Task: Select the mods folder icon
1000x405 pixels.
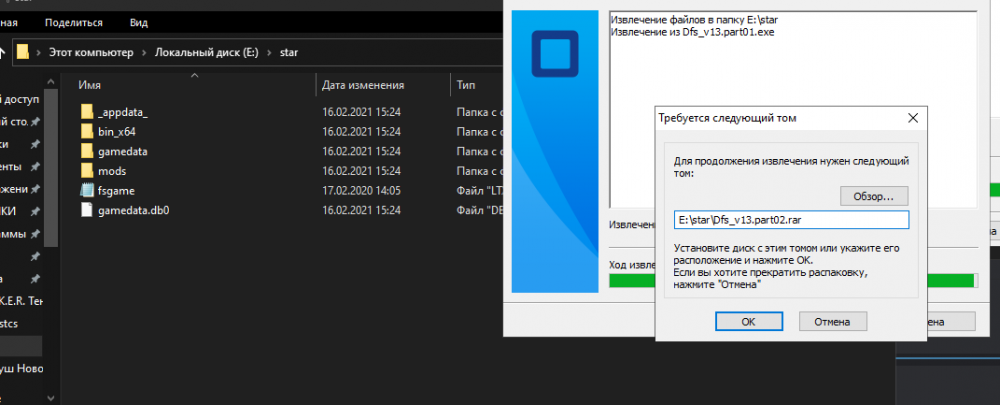Action: click(x=87, y=171)
